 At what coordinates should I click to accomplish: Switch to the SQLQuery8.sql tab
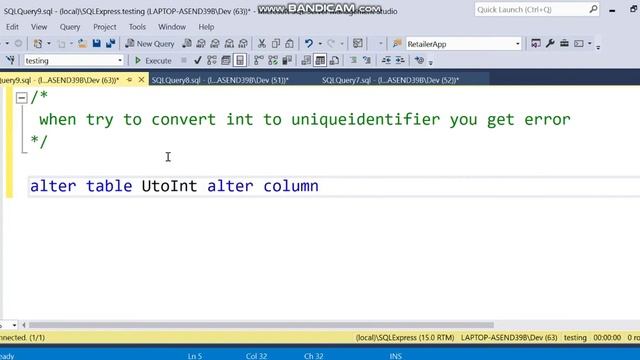pyautogui.click(x=220, y=80)
